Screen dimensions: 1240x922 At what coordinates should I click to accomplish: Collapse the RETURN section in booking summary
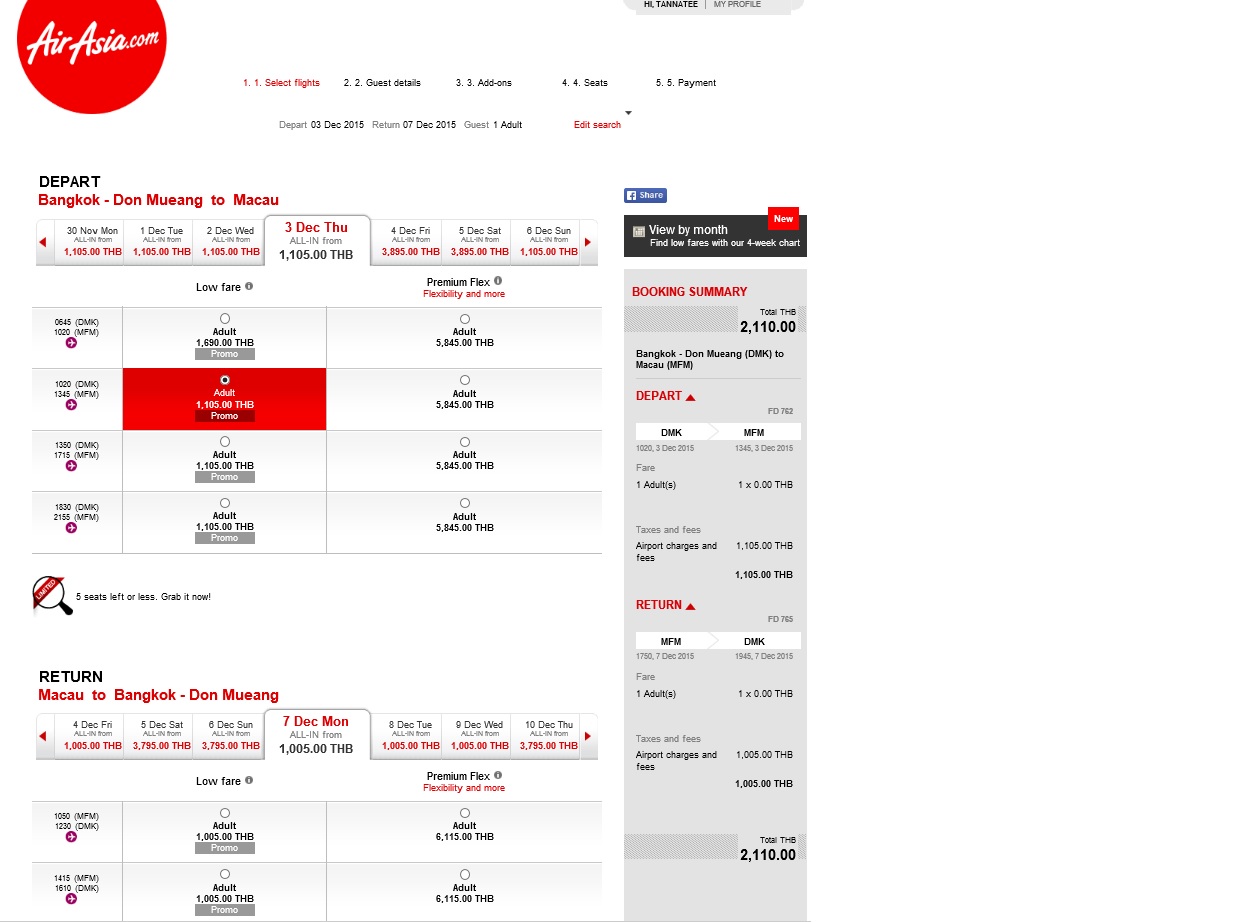pos(690,606)
